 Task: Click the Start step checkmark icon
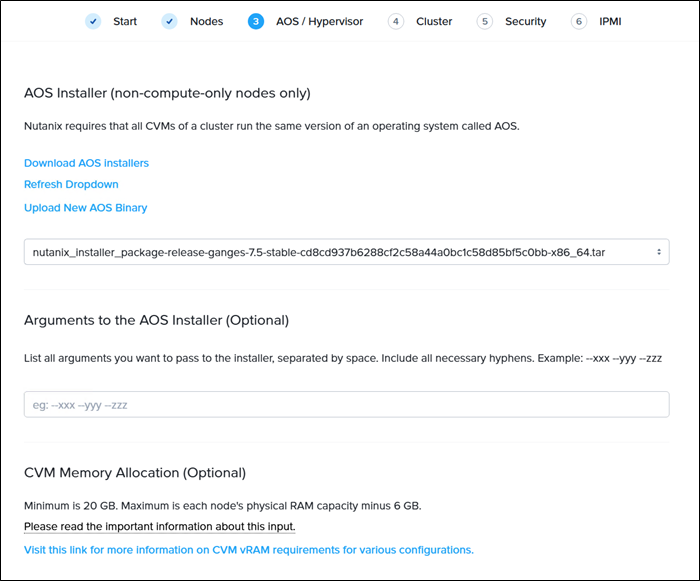click(x=93, y=21)
